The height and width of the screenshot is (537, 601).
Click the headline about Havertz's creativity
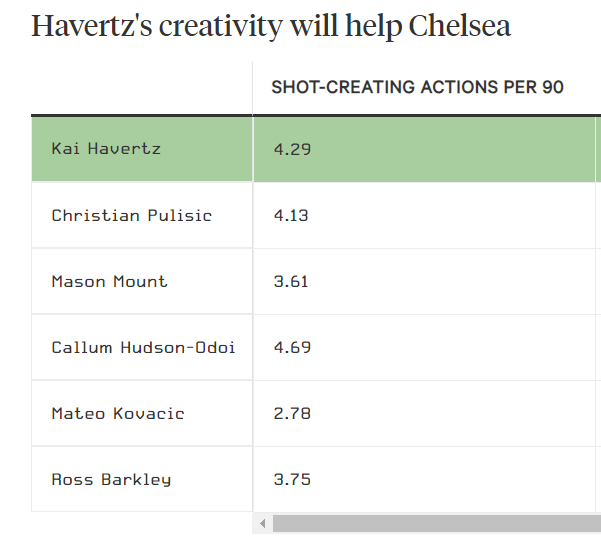271,26
